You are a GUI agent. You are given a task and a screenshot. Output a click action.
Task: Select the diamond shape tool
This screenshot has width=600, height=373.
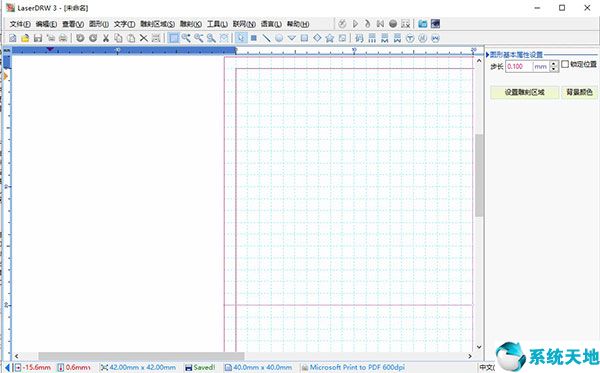point(317,38)
